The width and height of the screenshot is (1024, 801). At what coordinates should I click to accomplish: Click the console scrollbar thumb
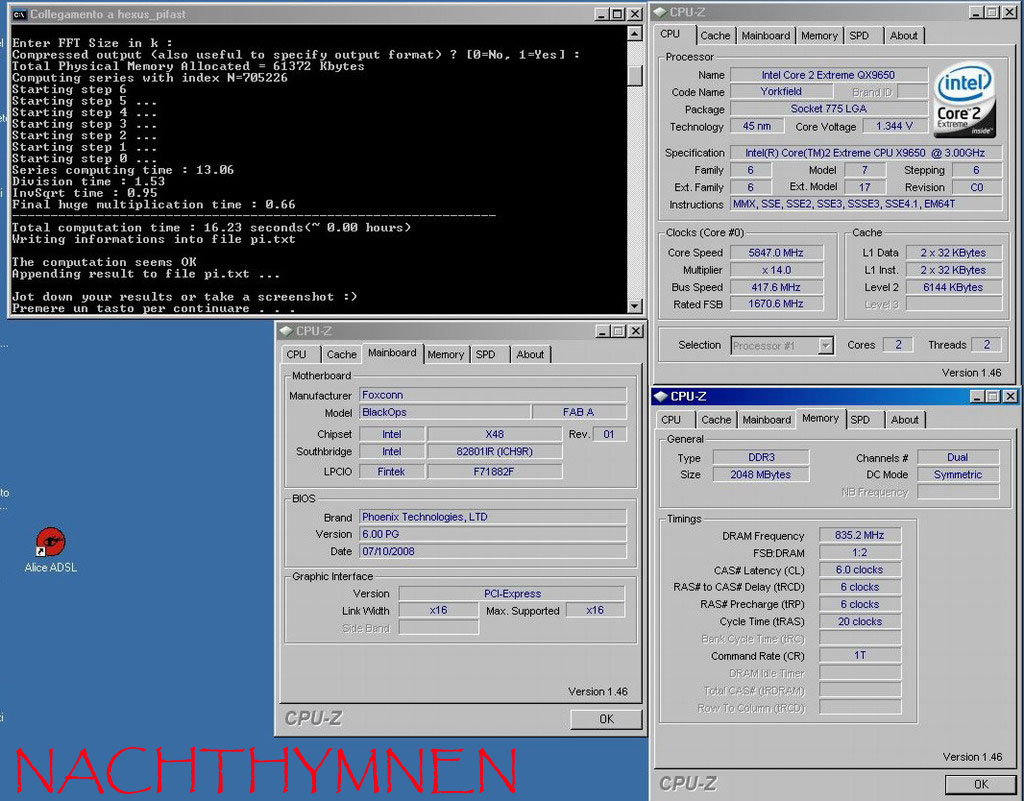point(635,75)
